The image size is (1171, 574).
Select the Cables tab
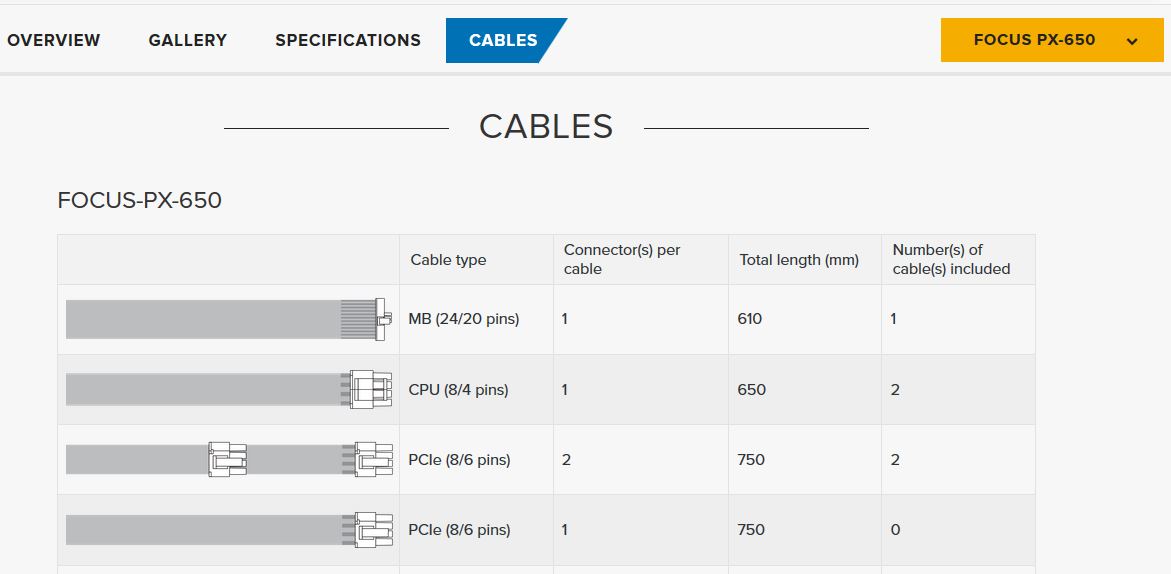coord(503,40)
